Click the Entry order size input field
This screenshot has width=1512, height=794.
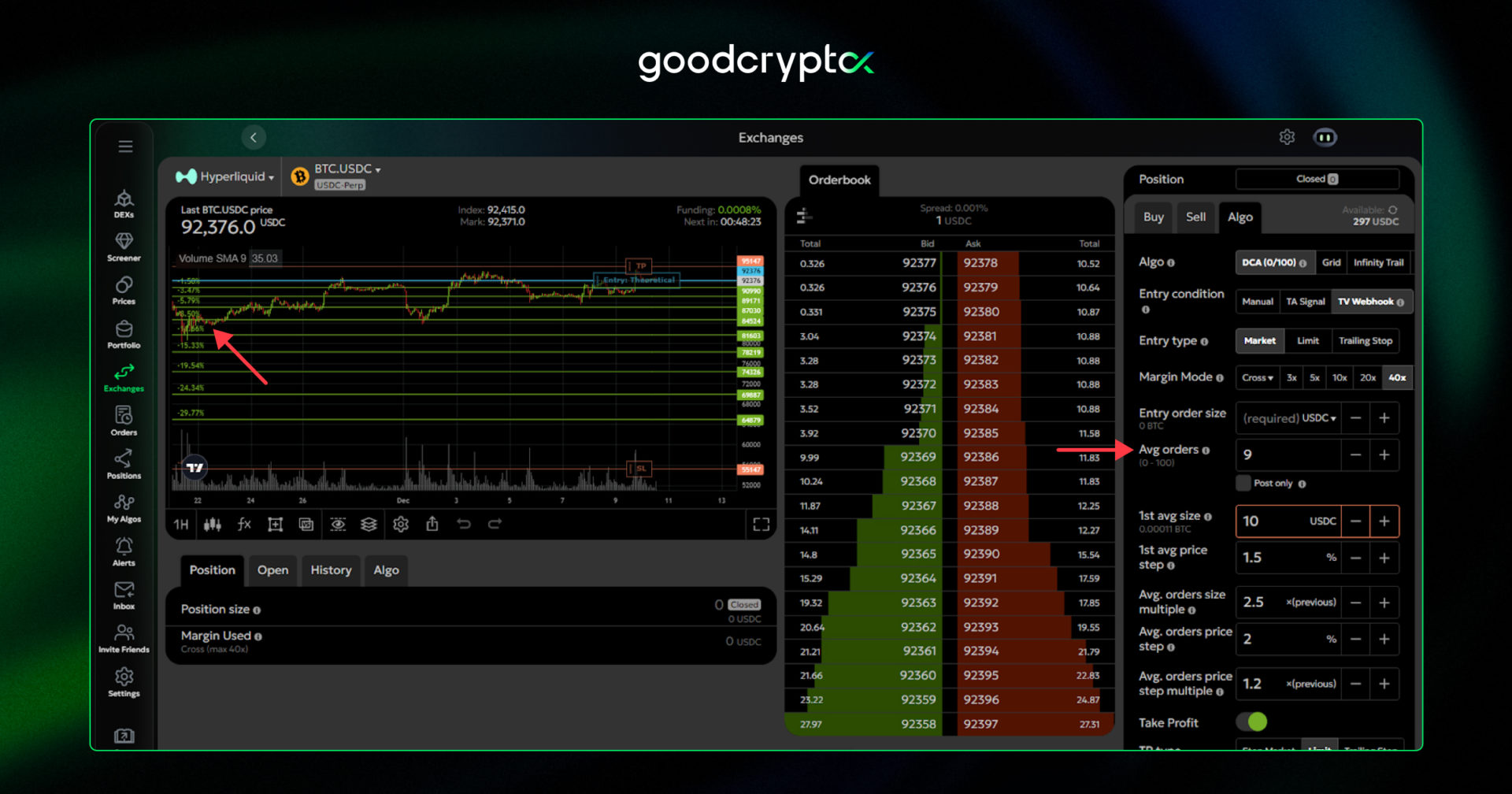point(1288,418)
